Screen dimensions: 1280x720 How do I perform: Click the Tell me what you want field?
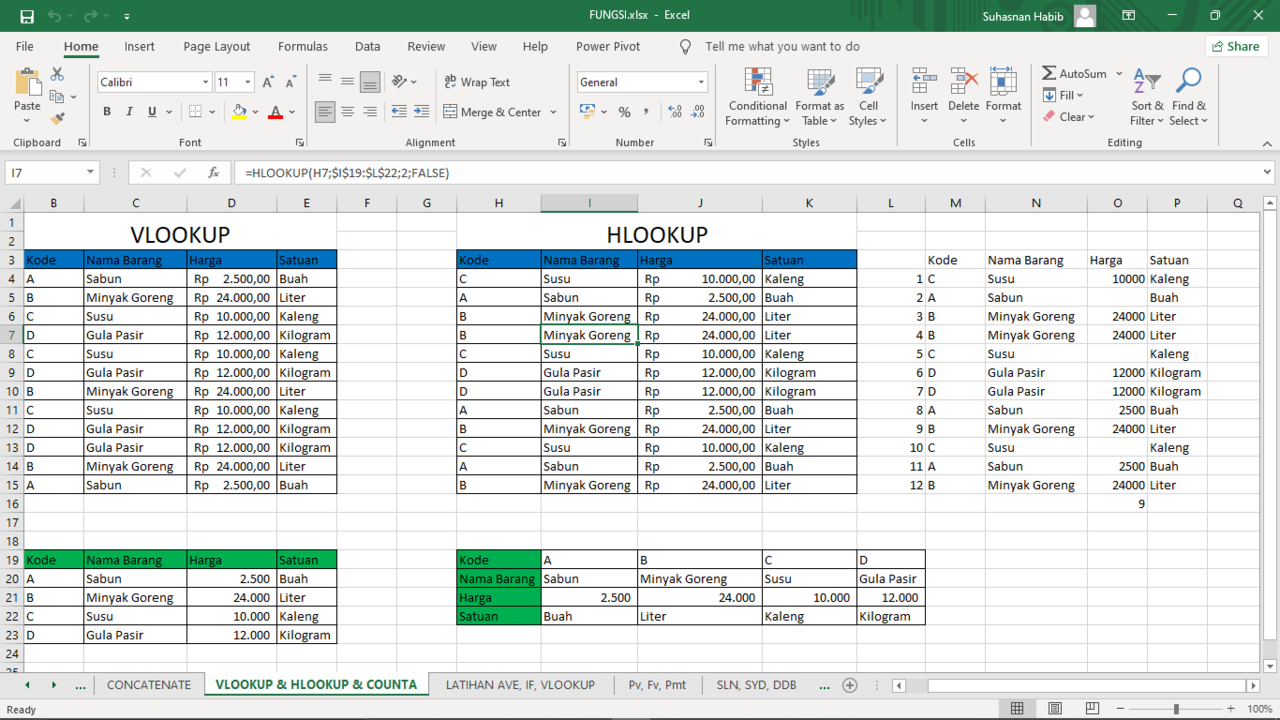782,46
